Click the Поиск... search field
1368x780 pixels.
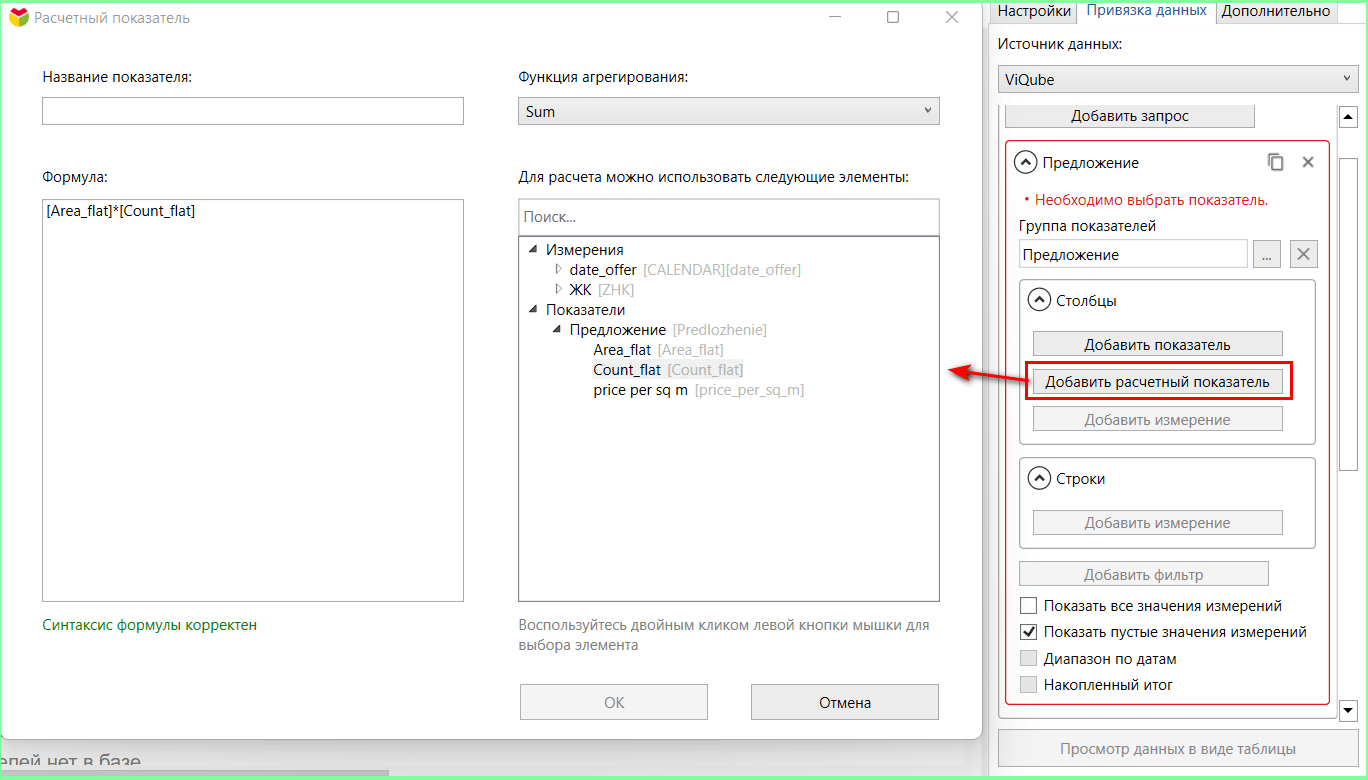tap(729, 216)
